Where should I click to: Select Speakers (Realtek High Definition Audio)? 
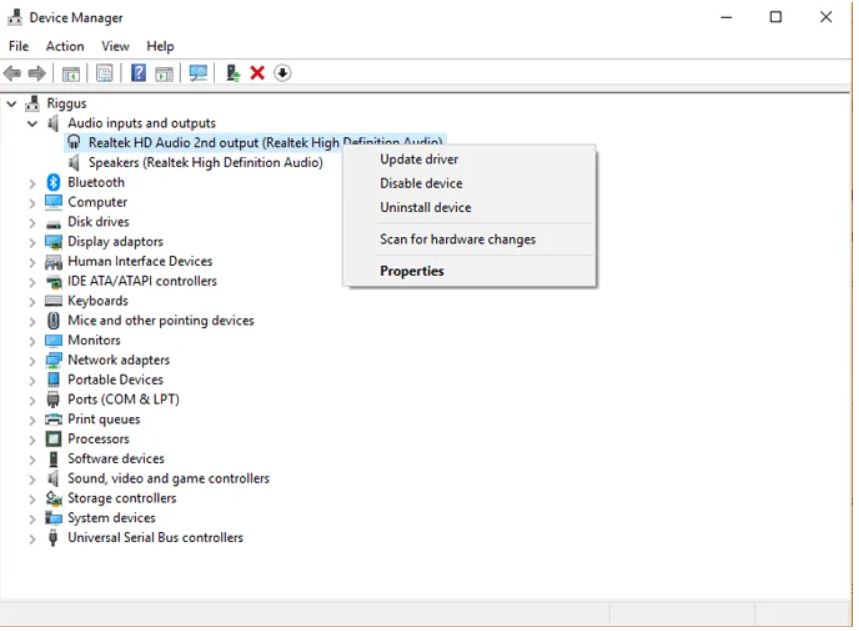(205, 163)
